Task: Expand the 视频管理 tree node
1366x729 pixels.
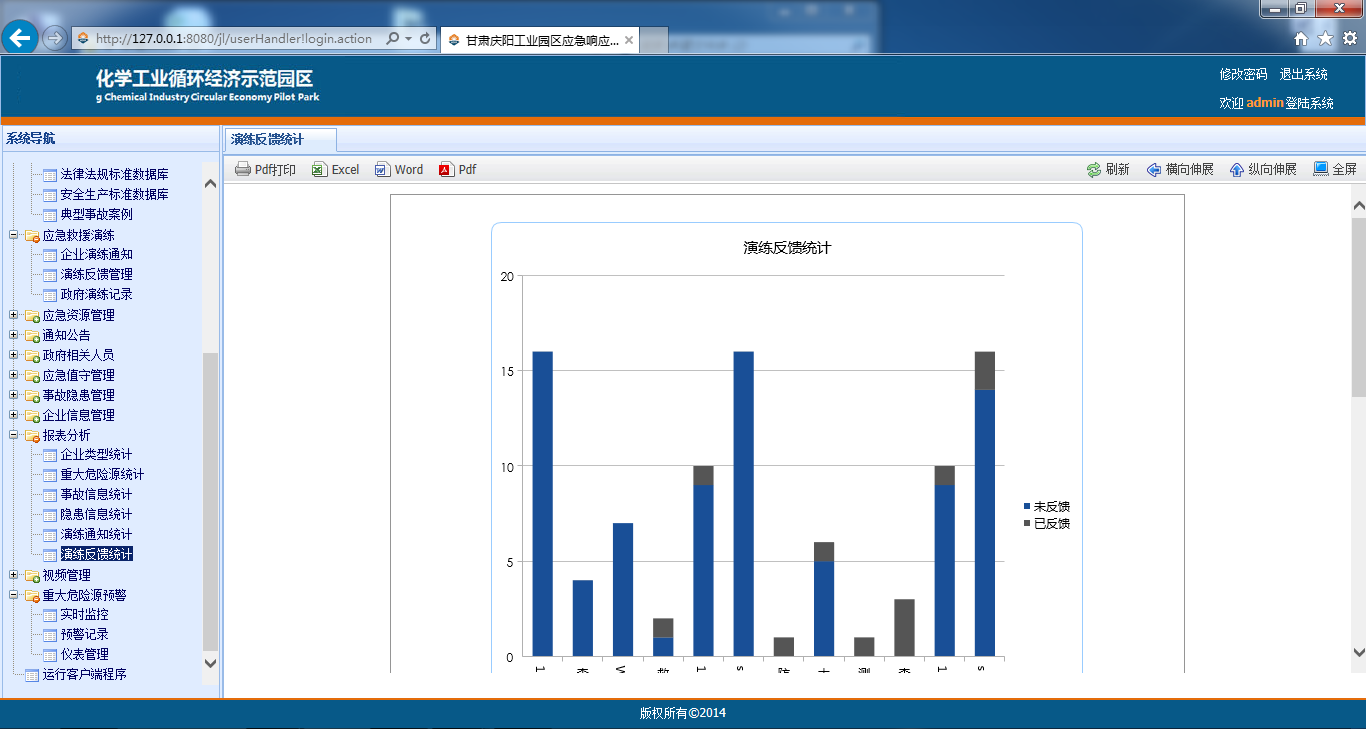Action: pos(14,575)
